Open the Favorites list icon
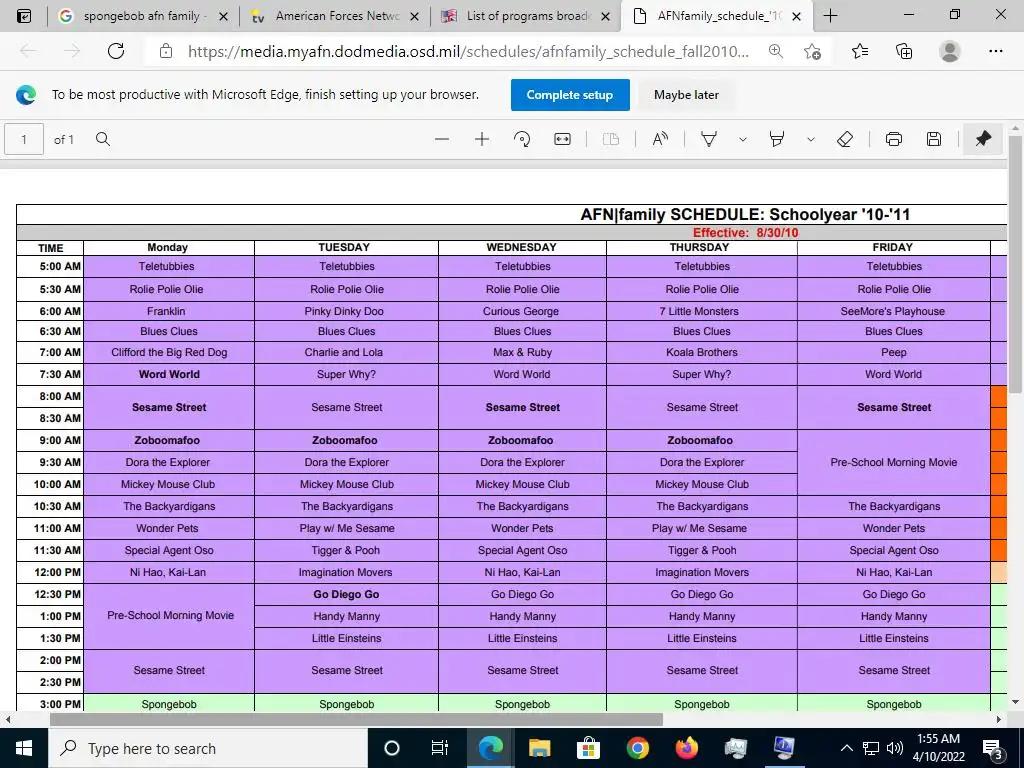 point(860,51)
